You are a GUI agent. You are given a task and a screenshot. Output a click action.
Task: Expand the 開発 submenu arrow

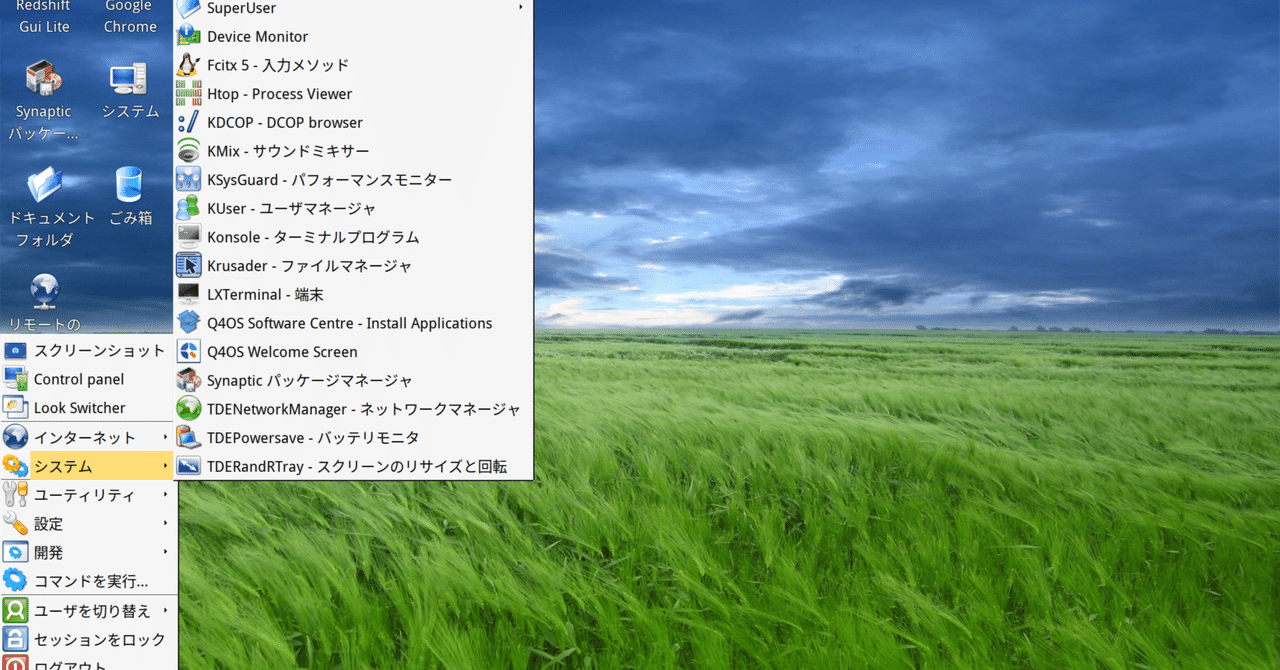(x=165, y=552)
